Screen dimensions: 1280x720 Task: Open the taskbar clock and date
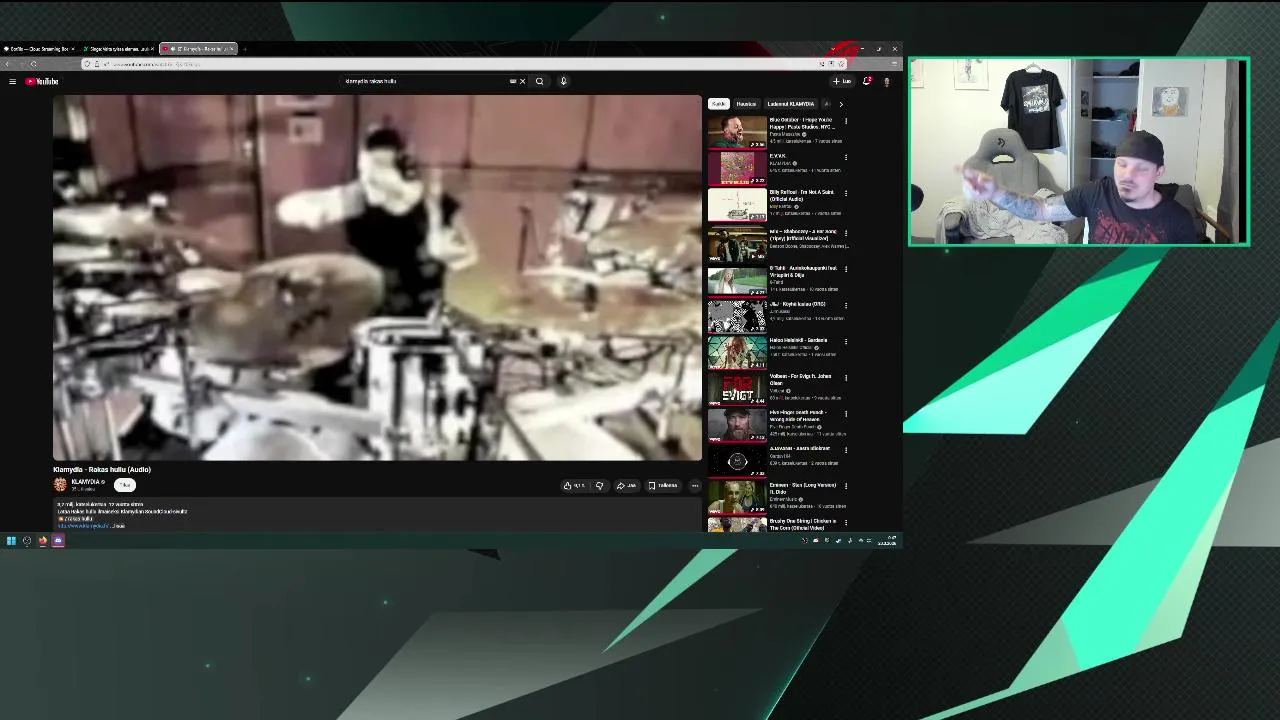887,541
